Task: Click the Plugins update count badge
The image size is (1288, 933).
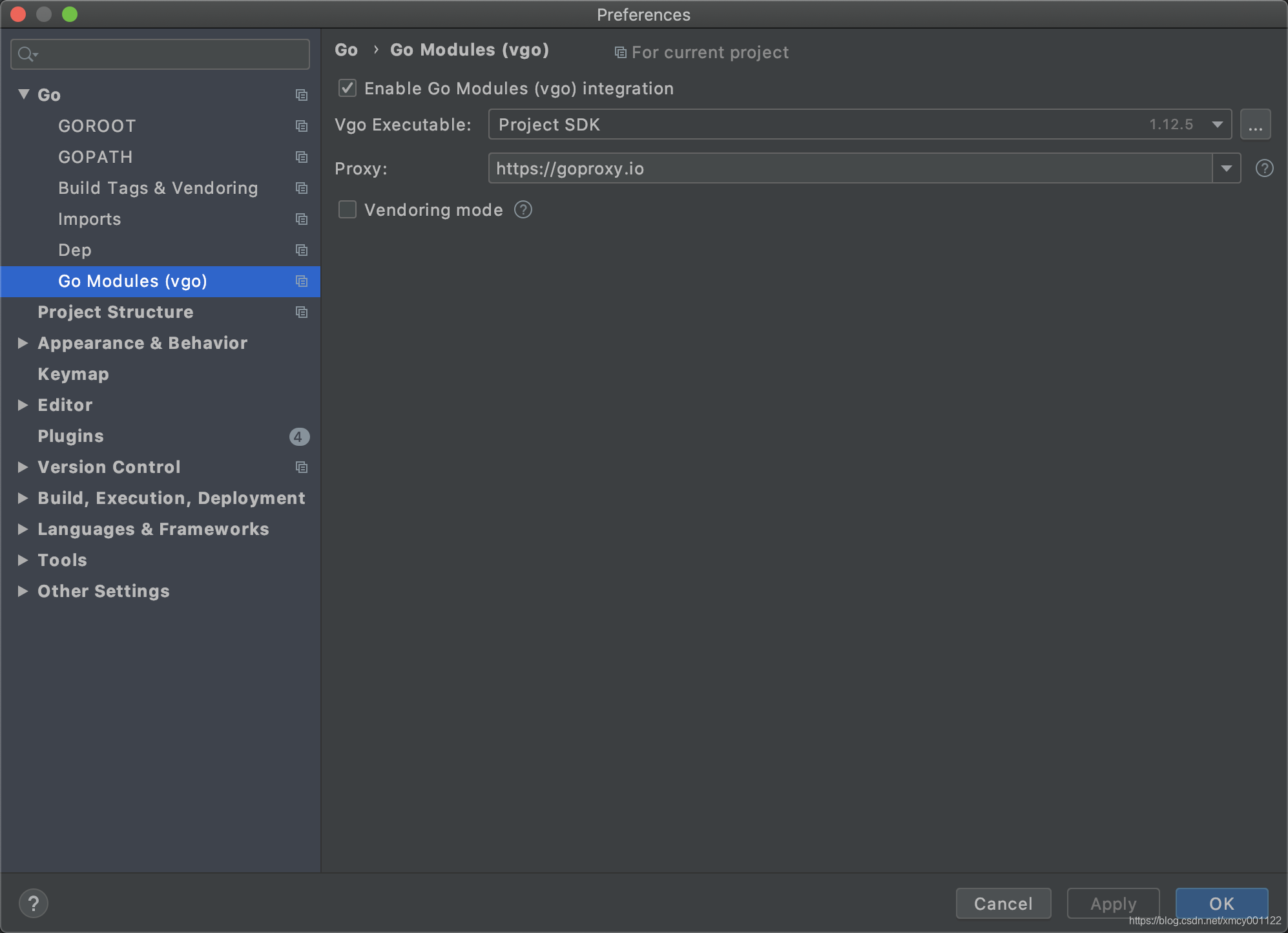Action: [298, 437]
